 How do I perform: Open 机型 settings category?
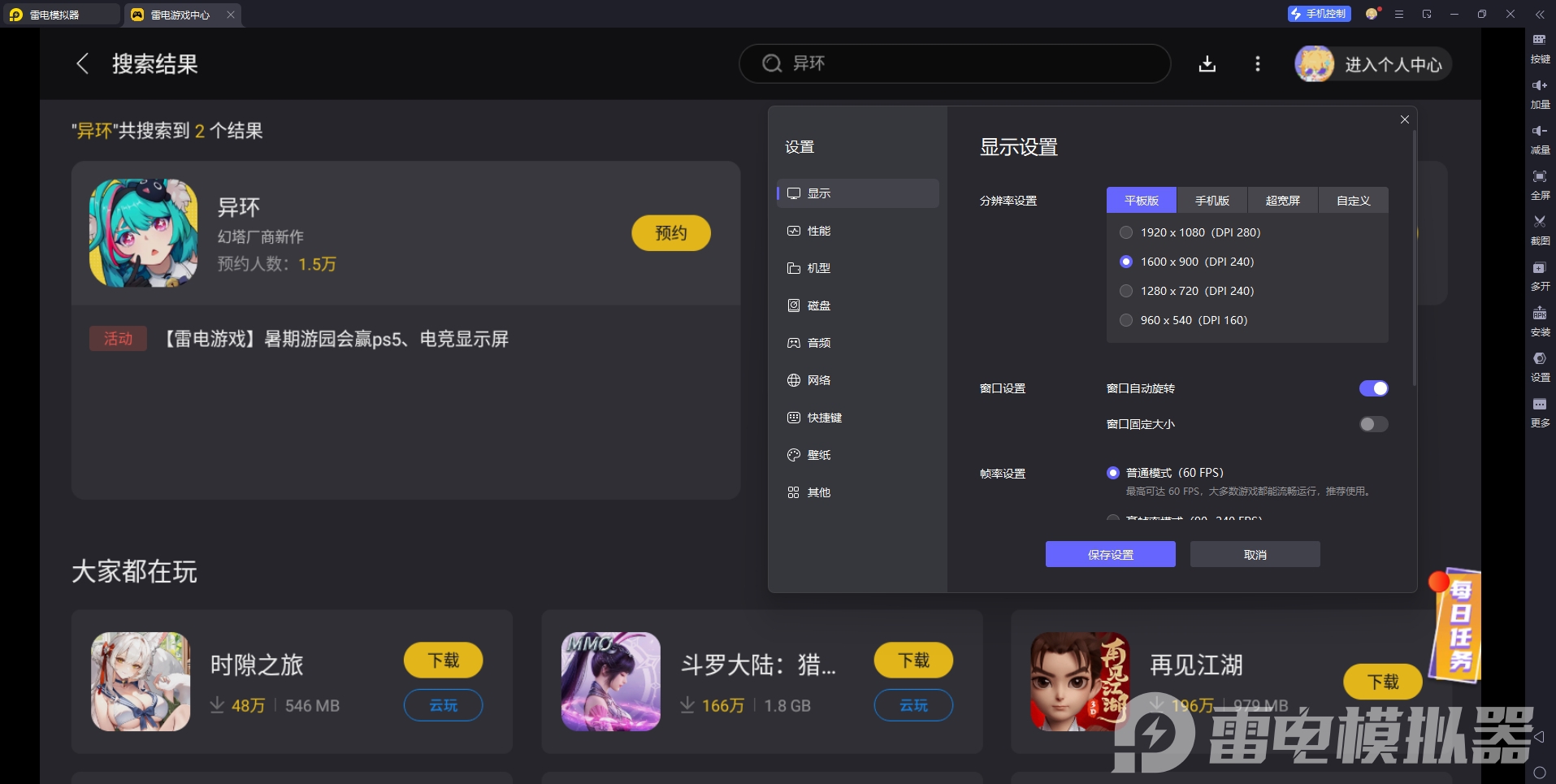(858, 268)
